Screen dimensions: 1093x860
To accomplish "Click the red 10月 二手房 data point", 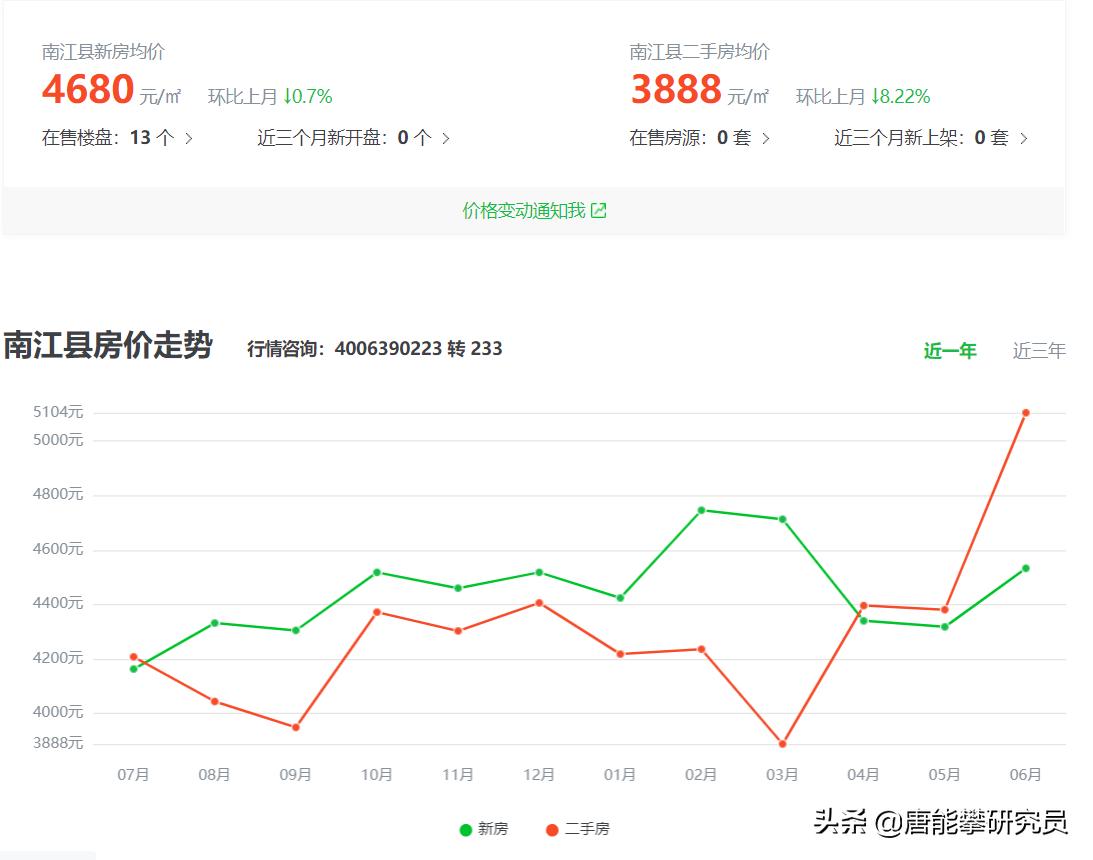I will pos(376,612).
